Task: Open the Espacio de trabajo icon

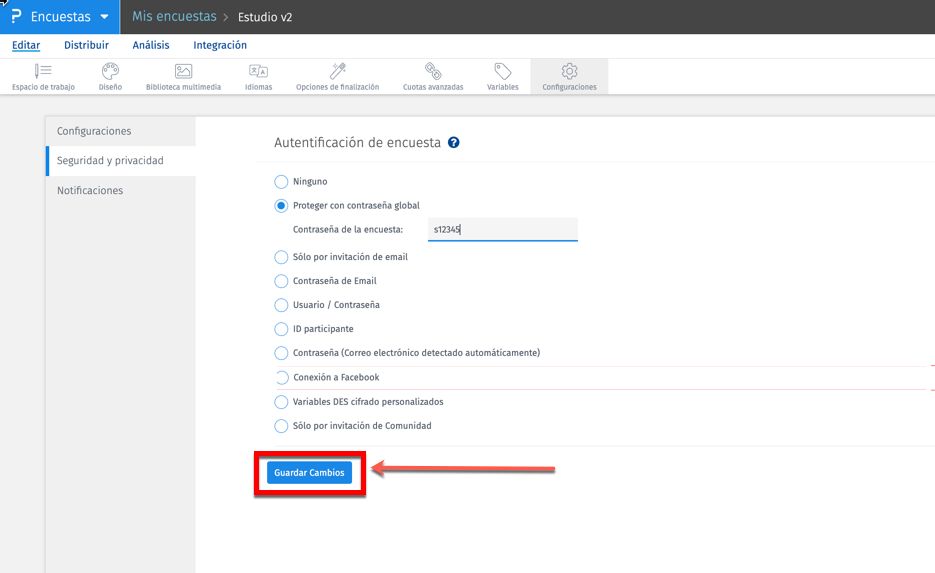Action: coord(43,72)
